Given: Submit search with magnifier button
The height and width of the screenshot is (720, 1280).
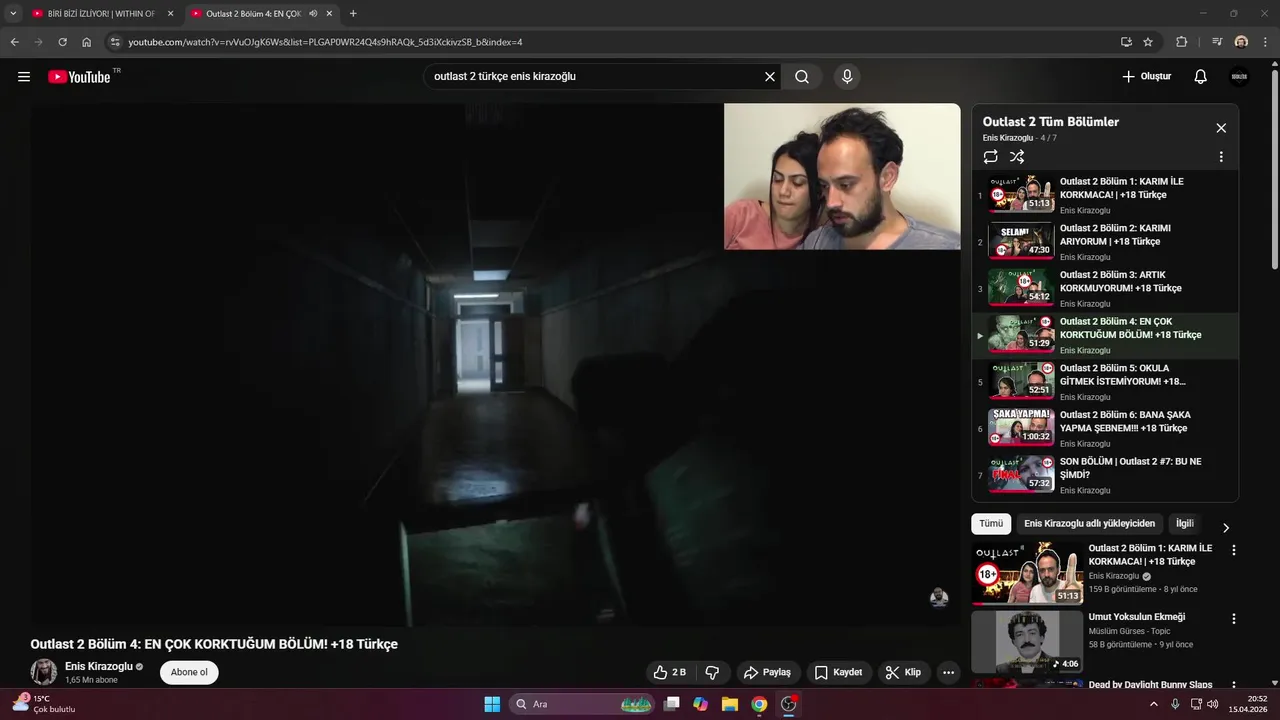Looking at the screenshot, I should tap(802, 77).
